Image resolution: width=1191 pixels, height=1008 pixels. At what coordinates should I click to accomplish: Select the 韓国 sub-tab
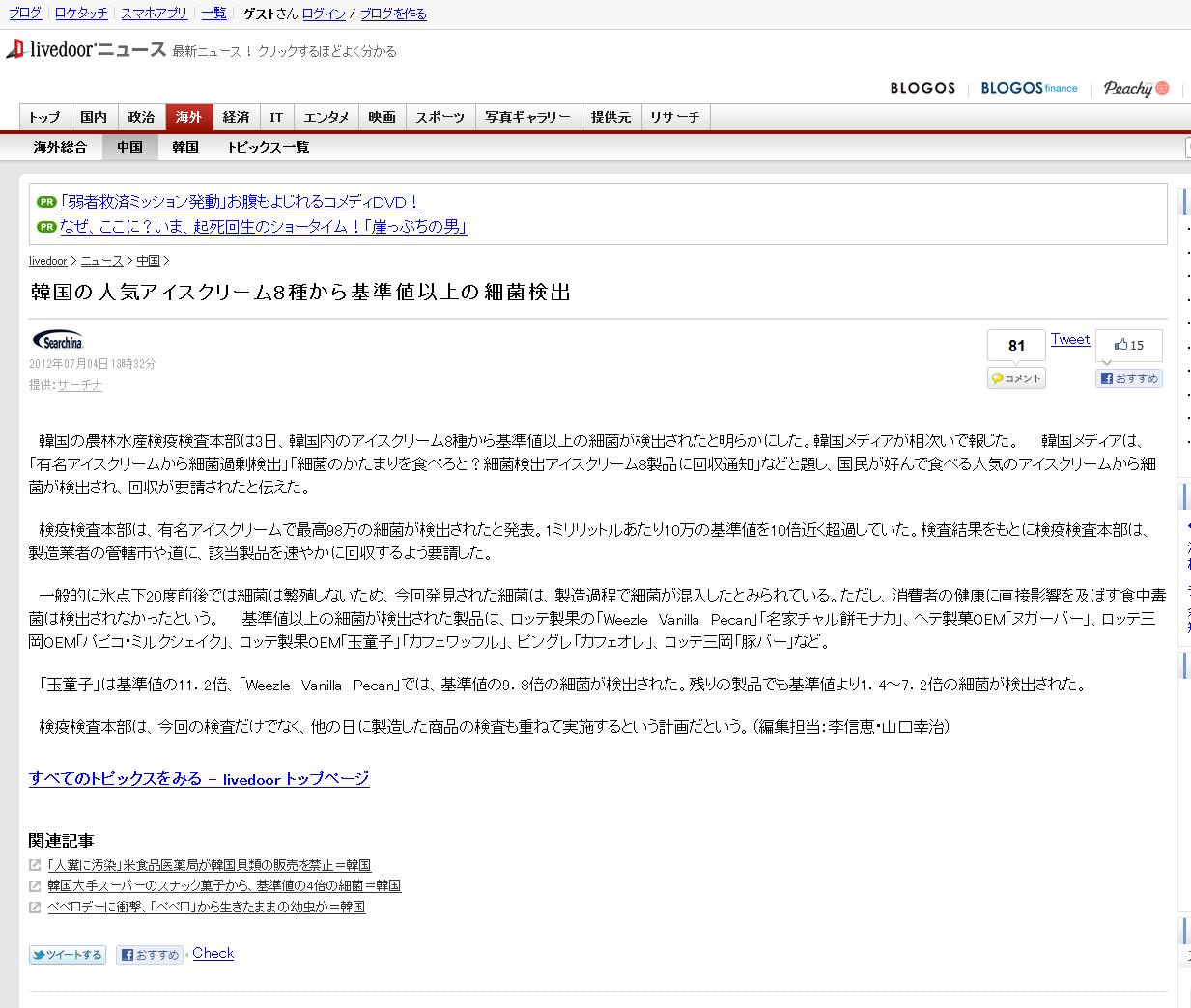(185, 147)
